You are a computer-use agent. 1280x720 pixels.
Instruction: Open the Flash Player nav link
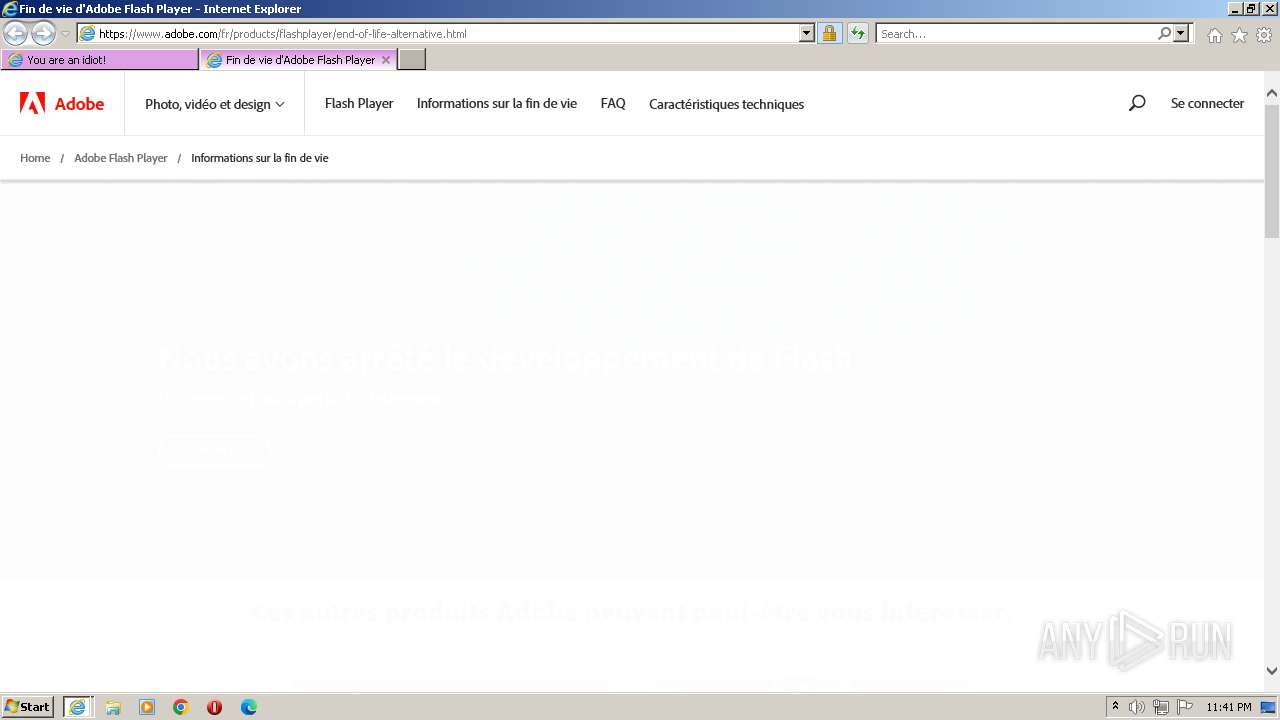359,103
